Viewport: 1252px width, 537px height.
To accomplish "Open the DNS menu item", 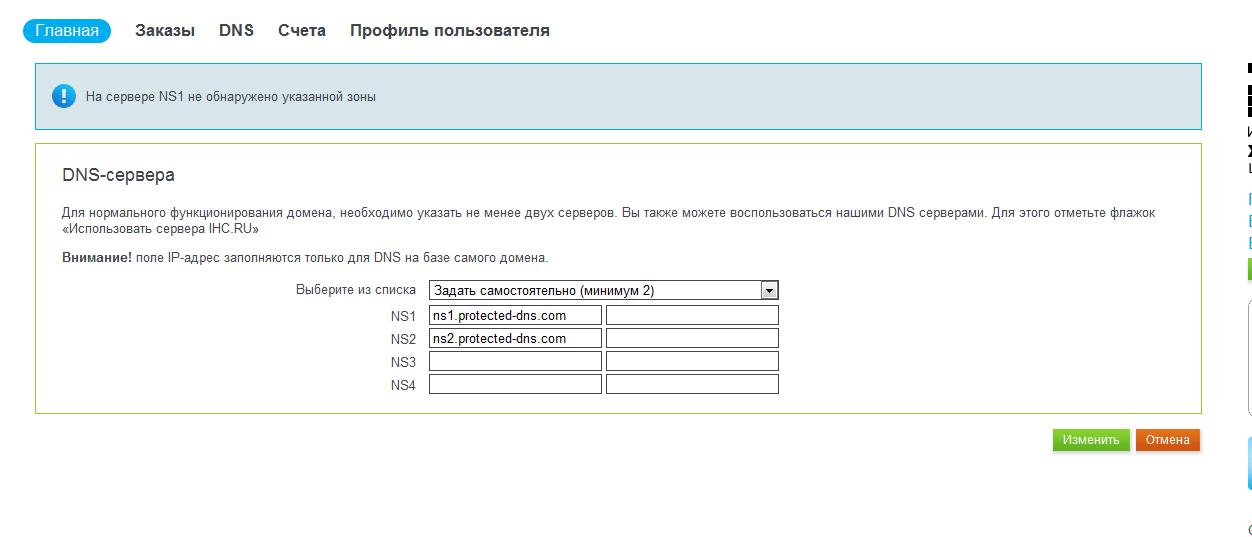I will [x=236, y=30].
